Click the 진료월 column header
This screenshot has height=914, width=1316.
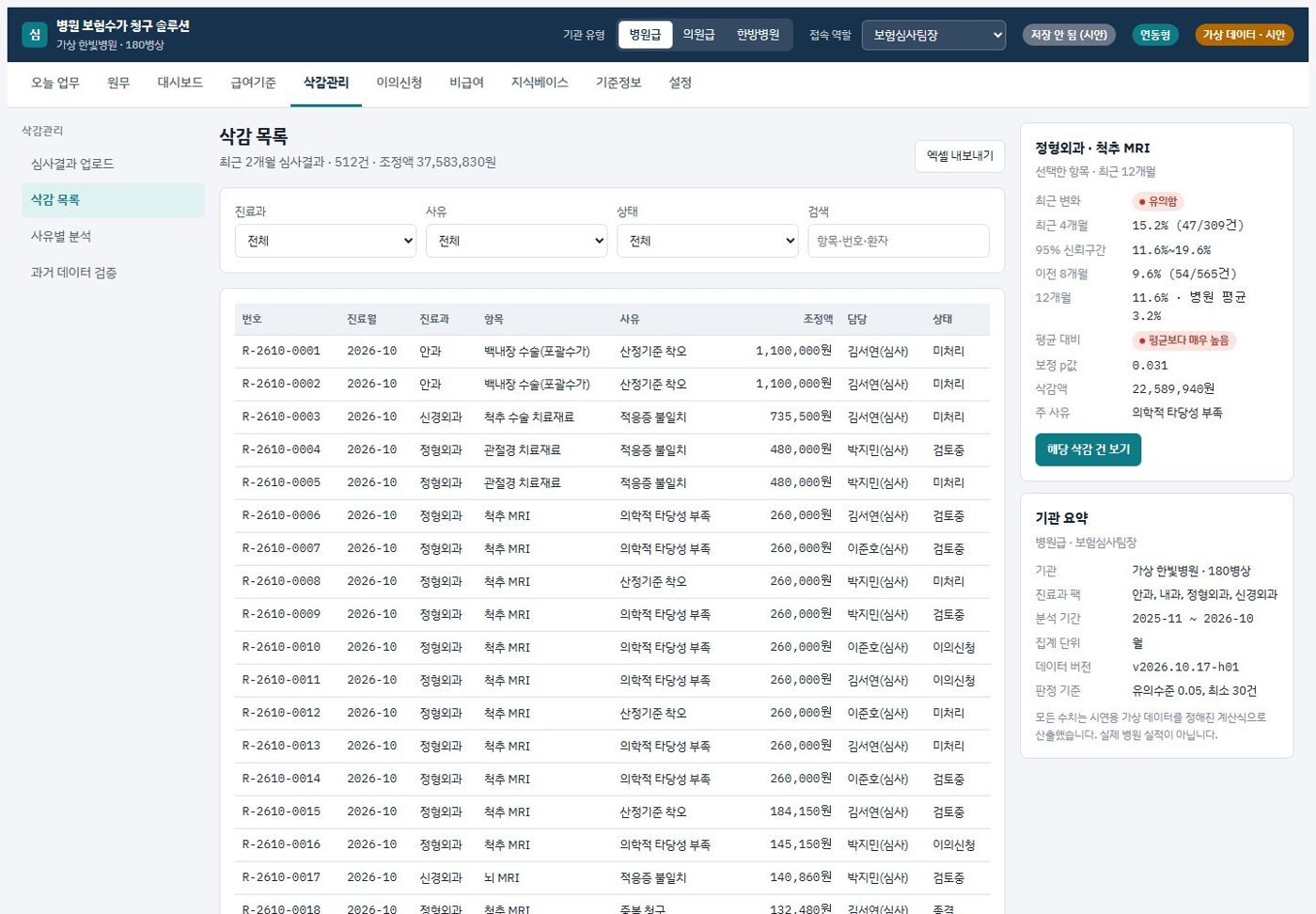coord(362,320)
